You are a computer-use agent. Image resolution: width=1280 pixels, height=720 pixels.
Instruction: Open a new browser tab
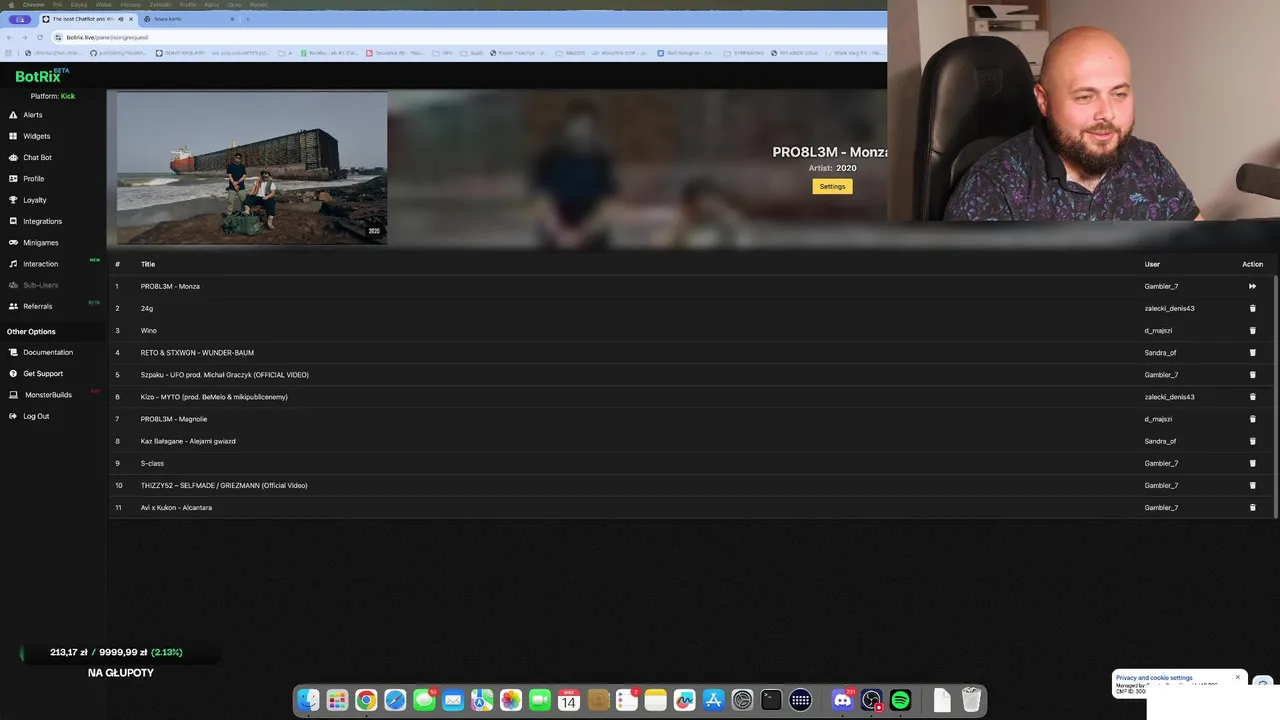click(248, 19)
